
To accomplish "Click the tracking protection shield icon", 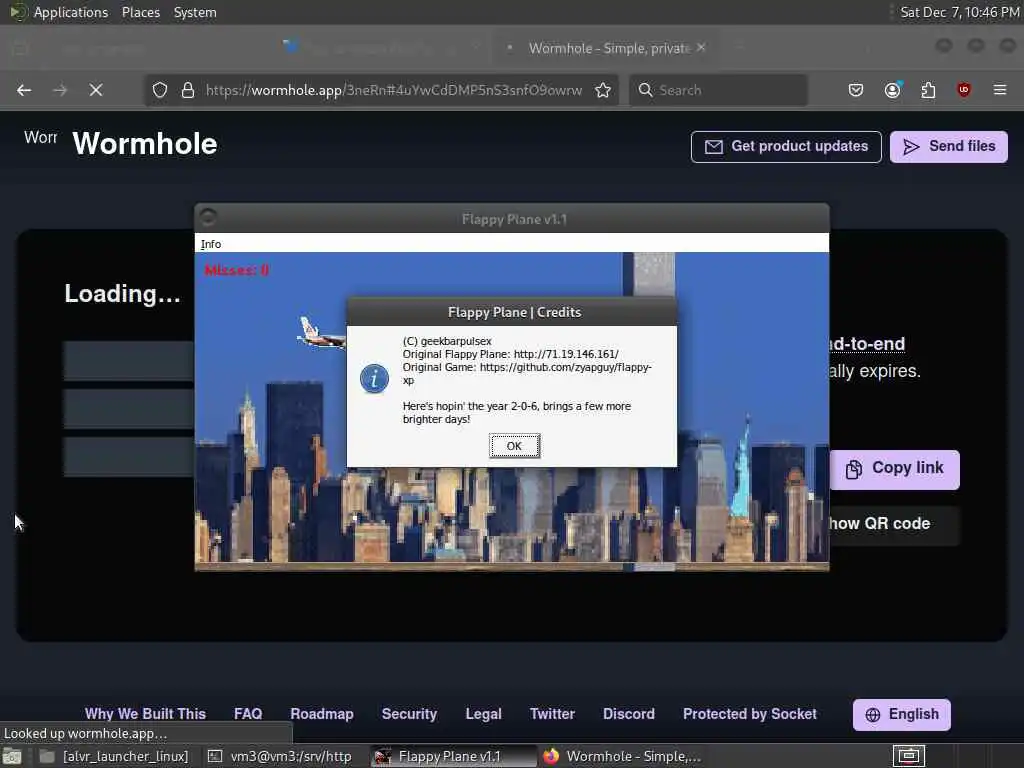I will pyautogui.click(x=160, y=90).
